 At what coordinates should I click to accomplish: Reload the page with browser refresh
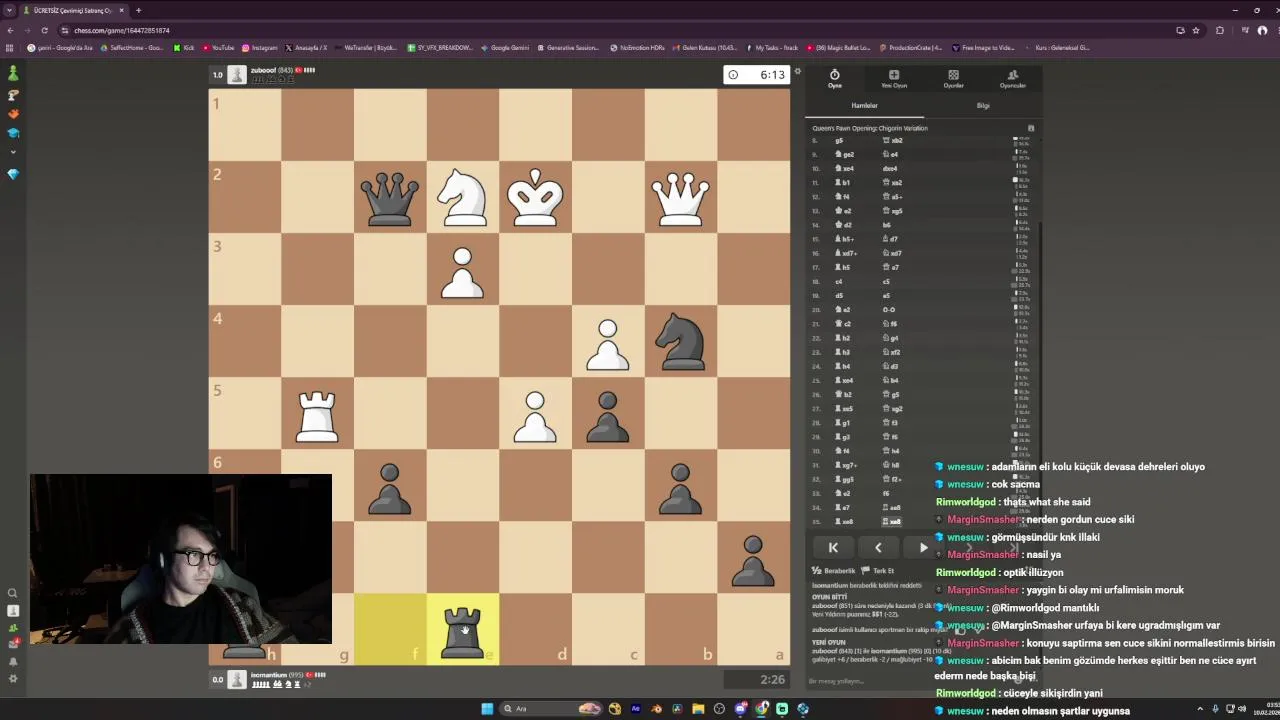(45, 30)
